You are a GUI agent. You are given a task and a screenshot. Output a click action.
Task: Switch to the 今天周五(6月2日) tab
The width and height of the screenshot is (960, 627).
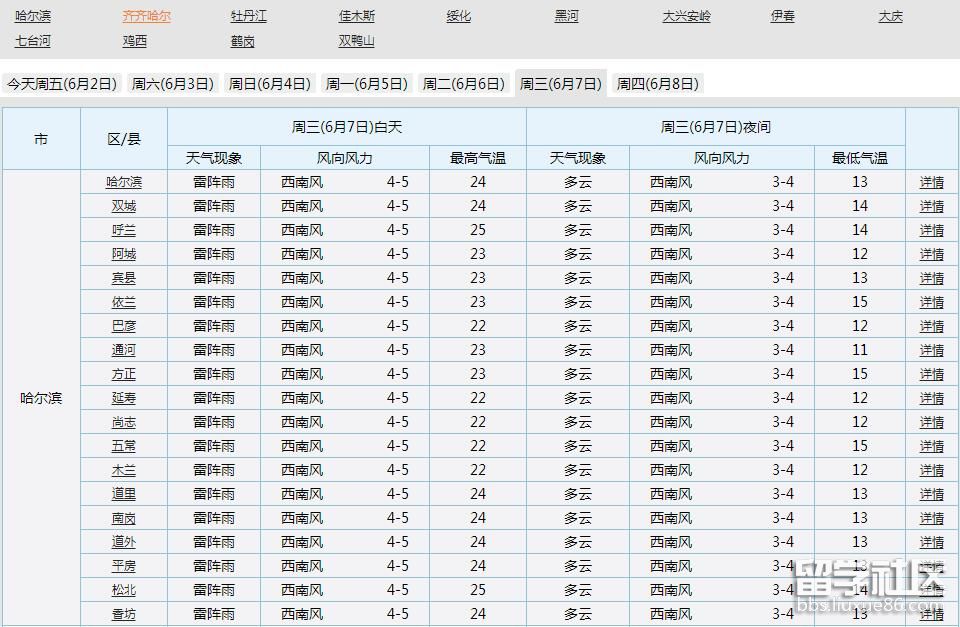pyautogui.click(x=61, y=84)
